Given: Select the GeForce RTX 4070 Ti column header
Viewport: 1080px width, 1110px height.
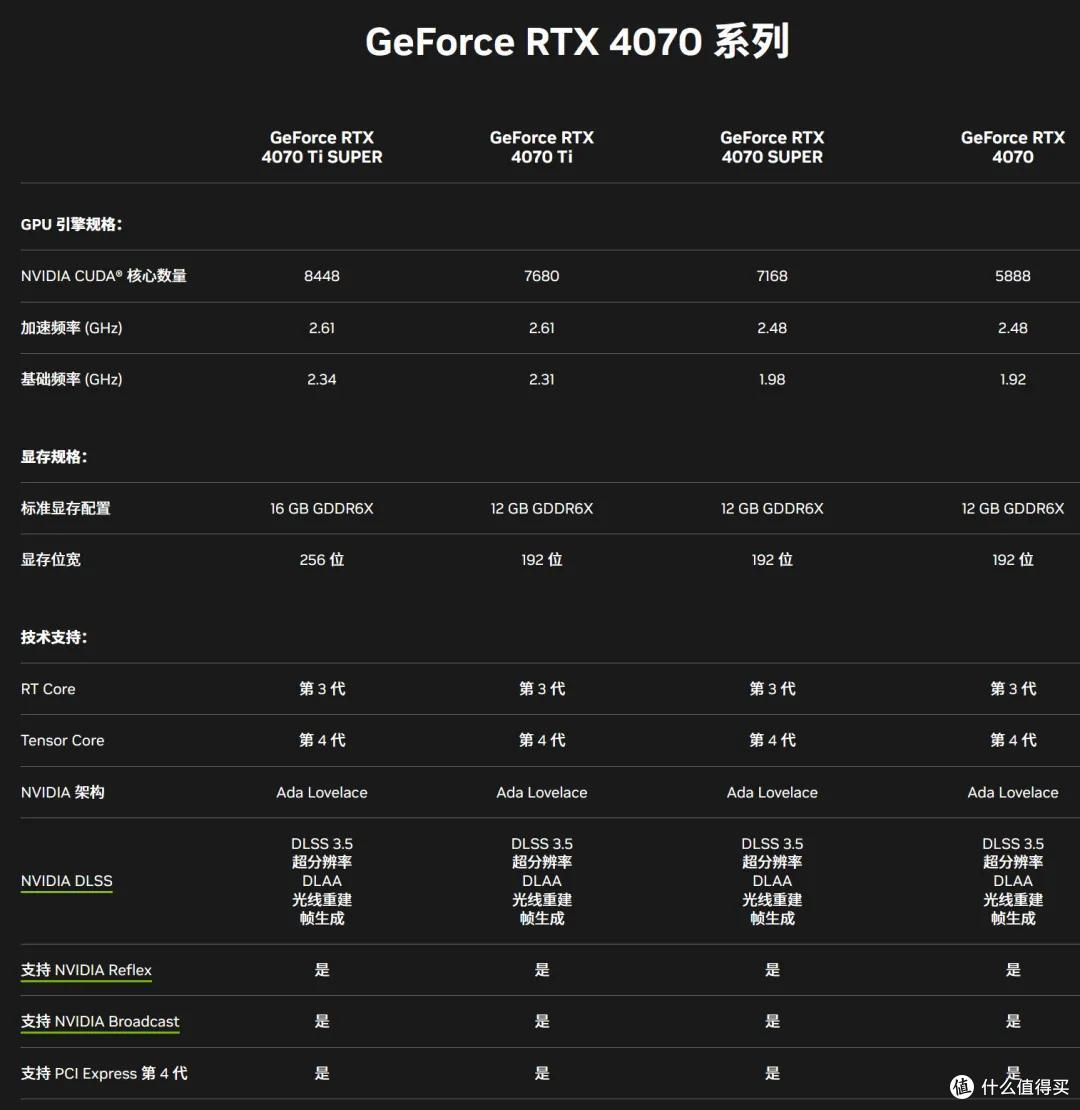Looking at the screenshot, I should [542, 147].
